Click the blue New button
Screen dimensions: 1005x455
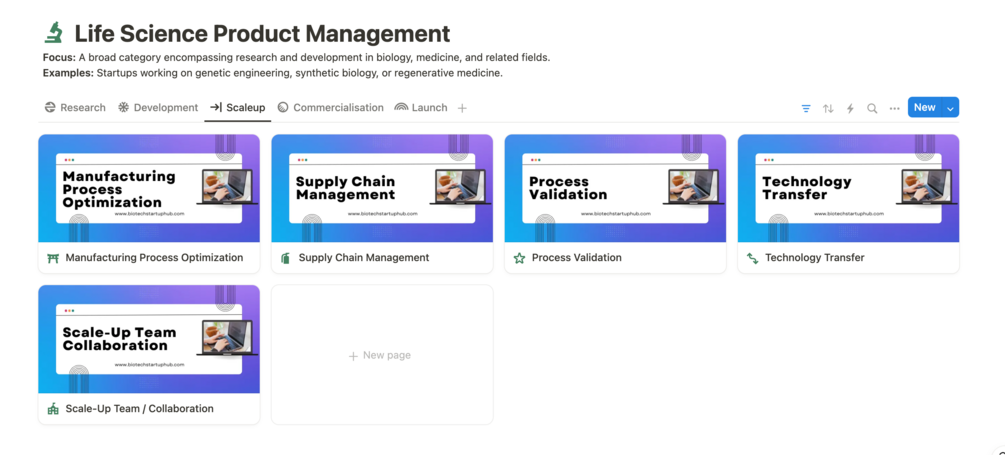(x=924, y=108)
